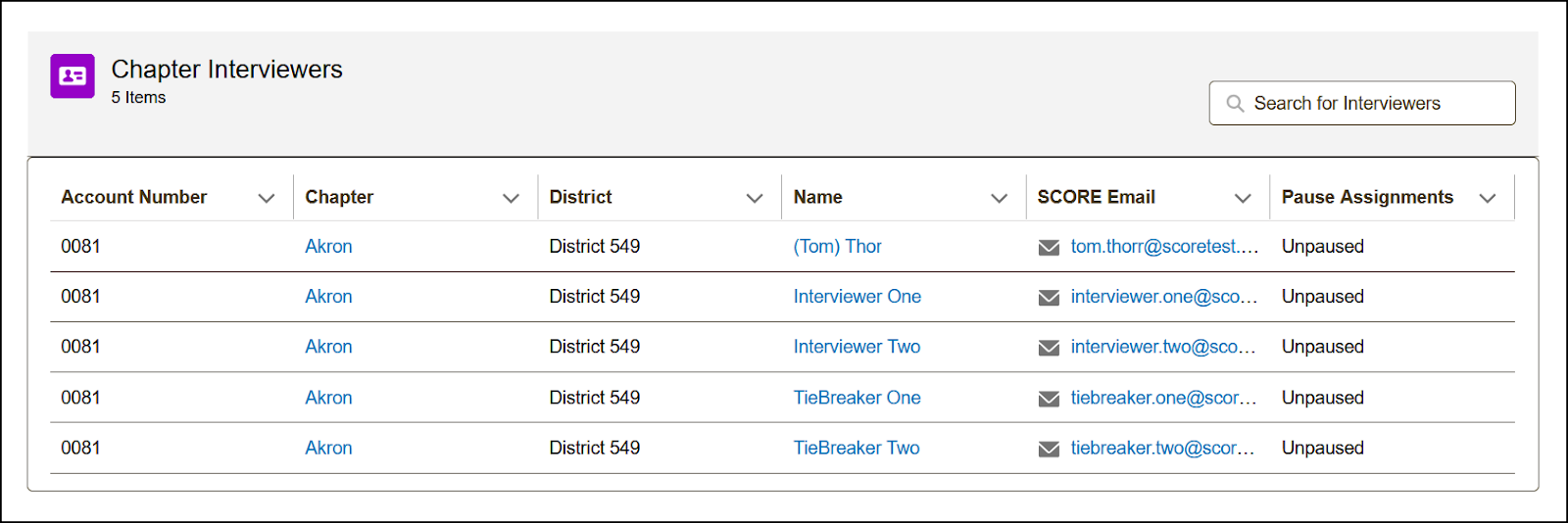This screenshot has height=523, width=1568.
Task: Click envelope icon beside tom.thorr email
Action: pos(1049,247)
